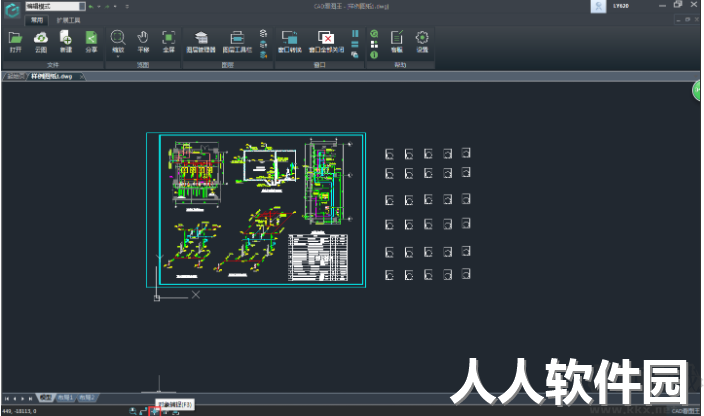The width and height of the screenshot is (704, 416).
Task: Go to last layout tab arrow
Action: pos(30,398)
